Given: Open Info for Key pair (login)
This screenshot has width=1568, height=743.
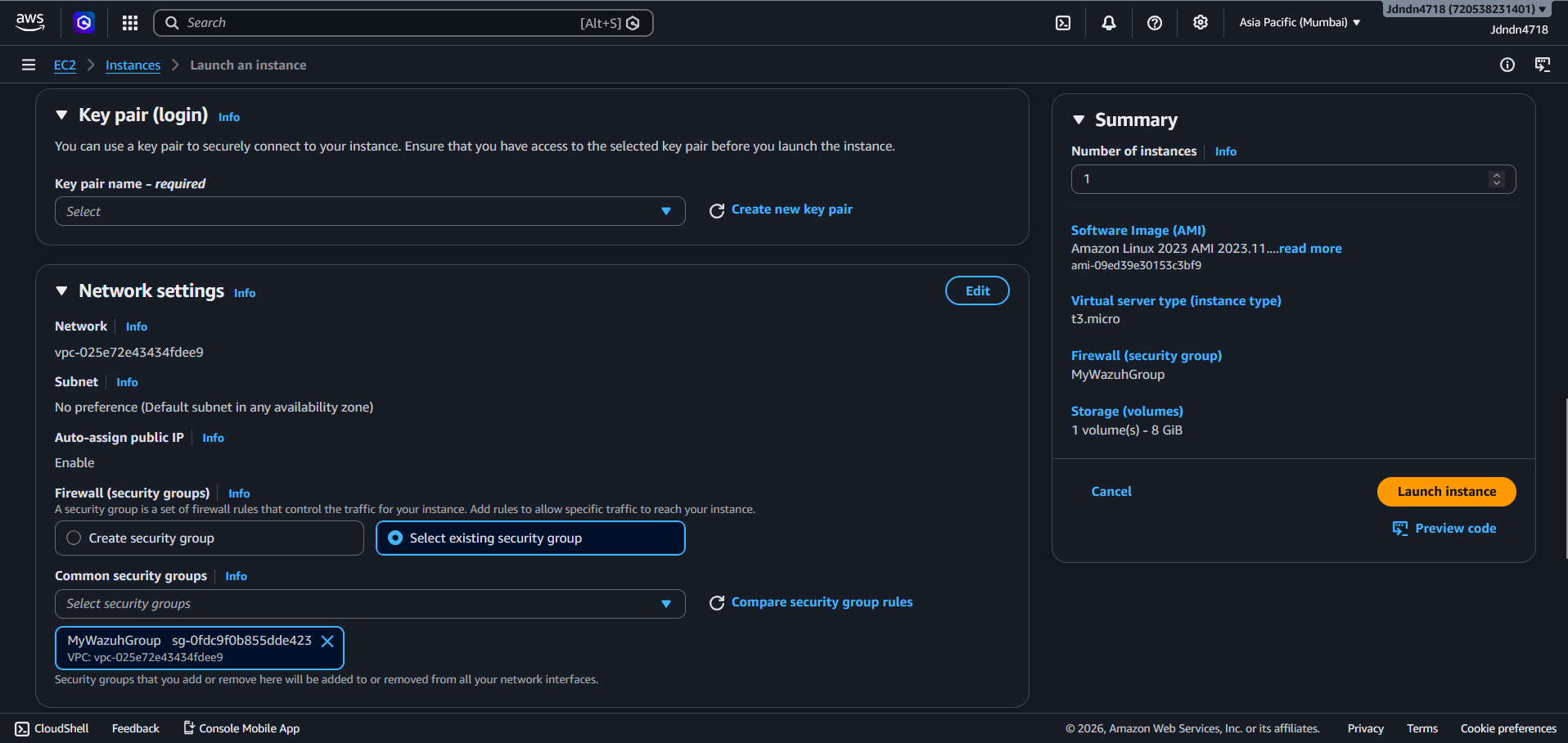Looking at the screenshot, I should coord(229,117).
